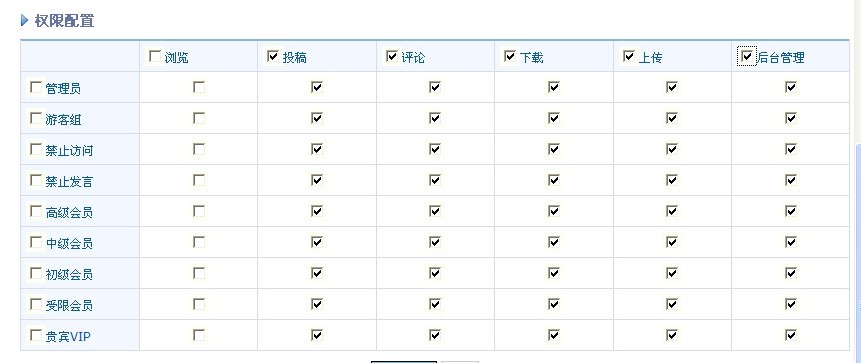Select the 游客组 row checkbox

pos(36,118)
